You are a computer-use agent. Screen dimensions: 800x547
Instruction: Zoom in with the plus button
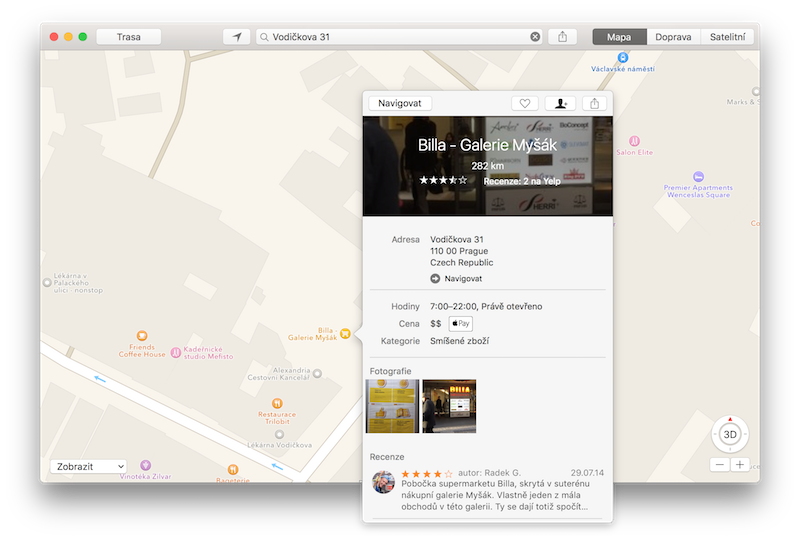click(740, 465)
